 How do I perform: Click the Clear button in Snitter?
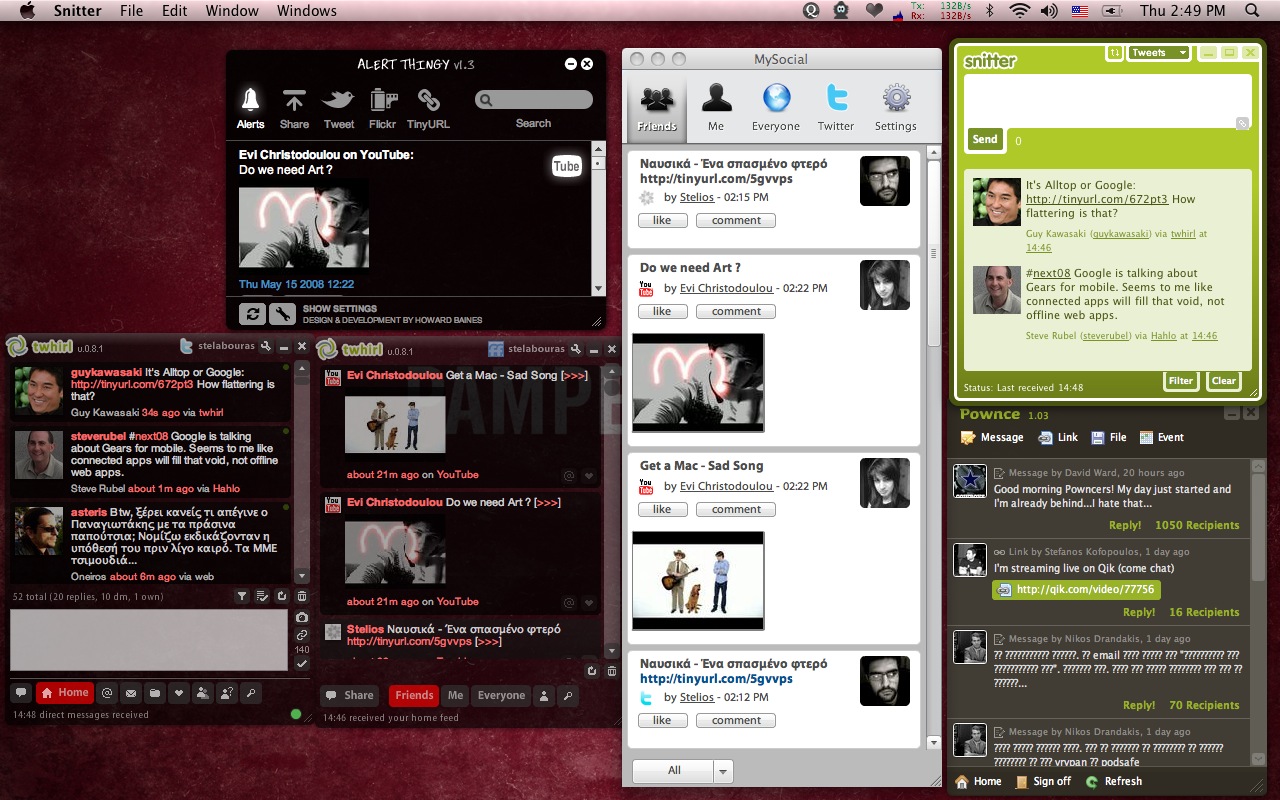pos(1223,380)
